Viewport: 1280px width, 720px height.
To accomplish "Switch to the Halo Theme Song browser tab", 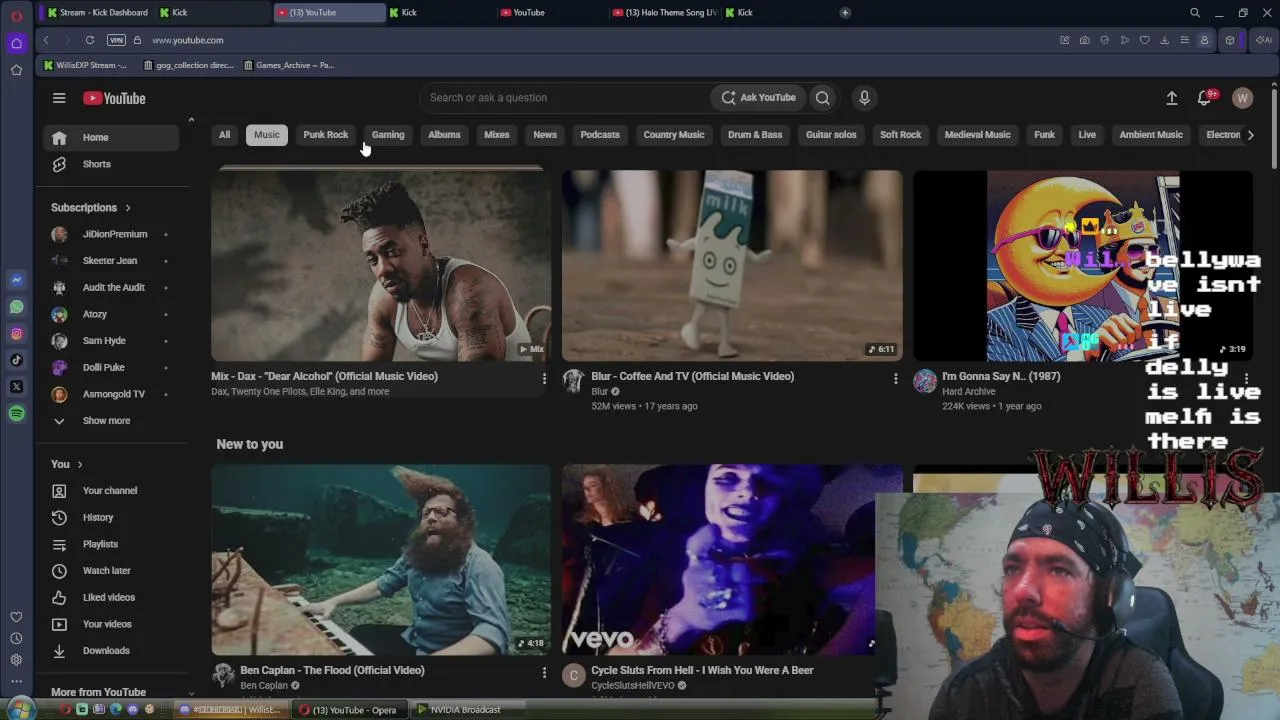I will 664,13.
